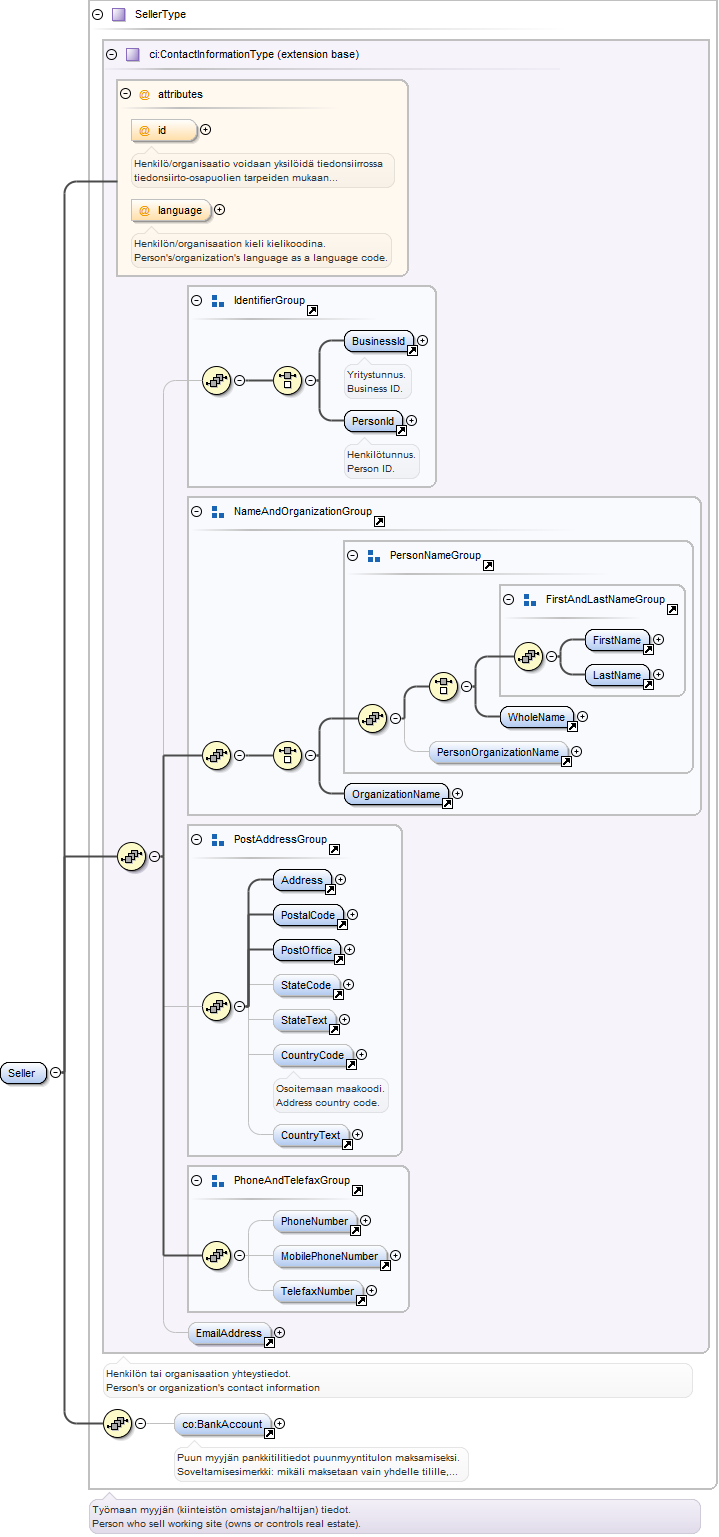Click PersonNameGroup choice compositor icon
The image size is (719, 1537).
pos(444,686)
